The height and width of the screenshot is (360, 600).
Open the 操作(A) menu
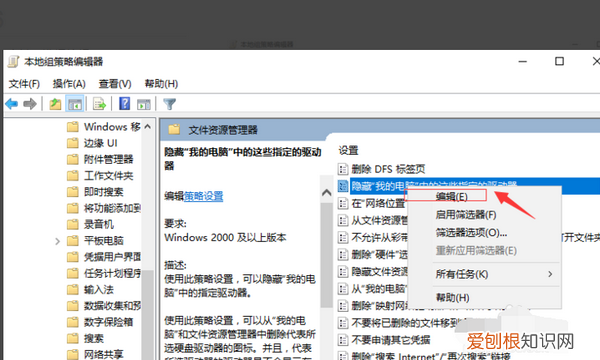coord(69,84)
